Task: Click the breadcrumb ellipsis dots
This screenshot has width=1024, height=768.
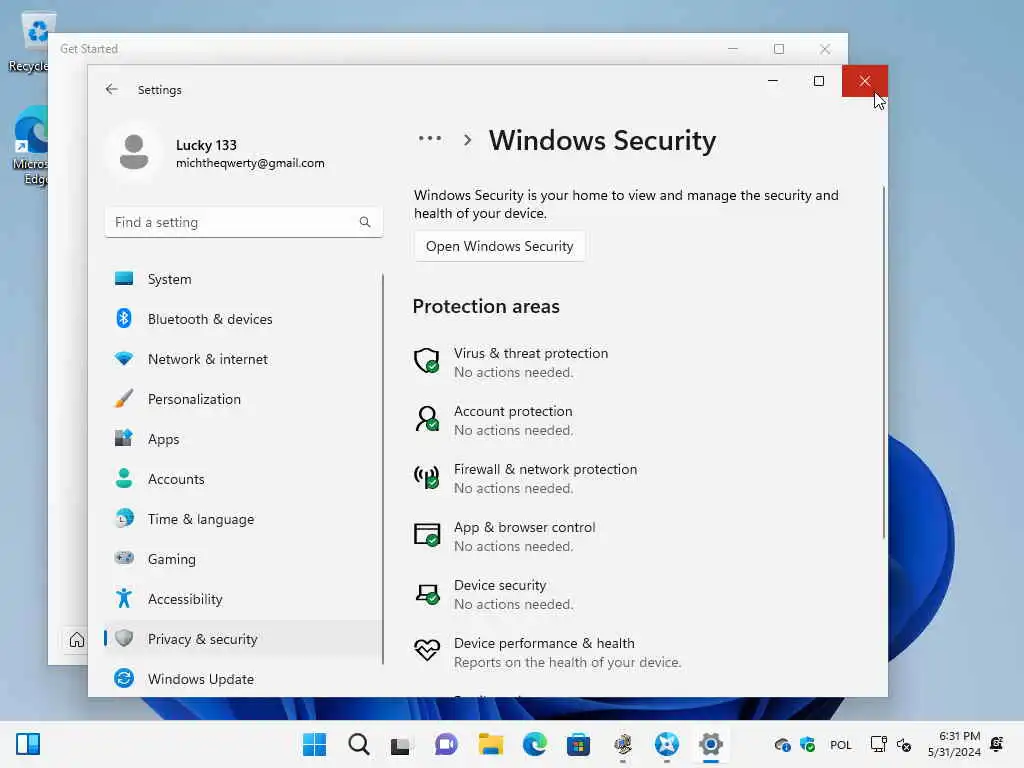Action: coord(430,138)
